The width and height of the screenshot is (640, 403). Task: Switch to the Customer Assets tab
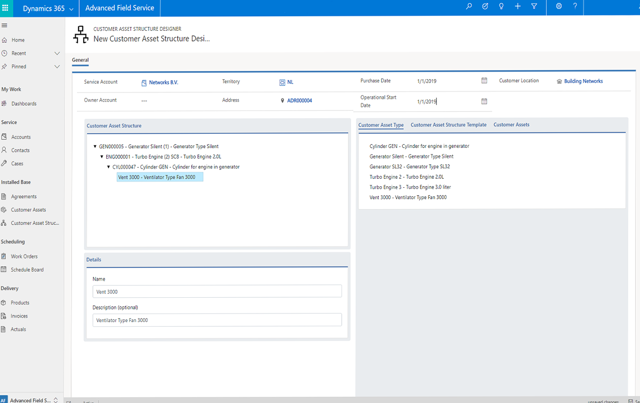click(x=511, y=125)
